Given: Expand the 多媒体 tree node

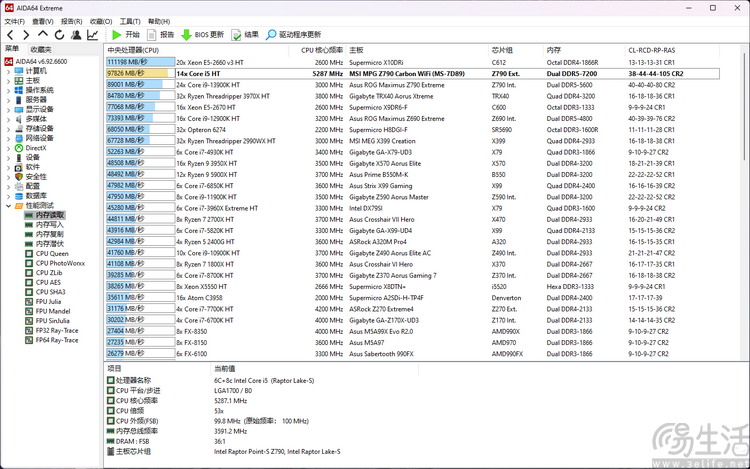Looking at the screenshot, I should point(8,119).
